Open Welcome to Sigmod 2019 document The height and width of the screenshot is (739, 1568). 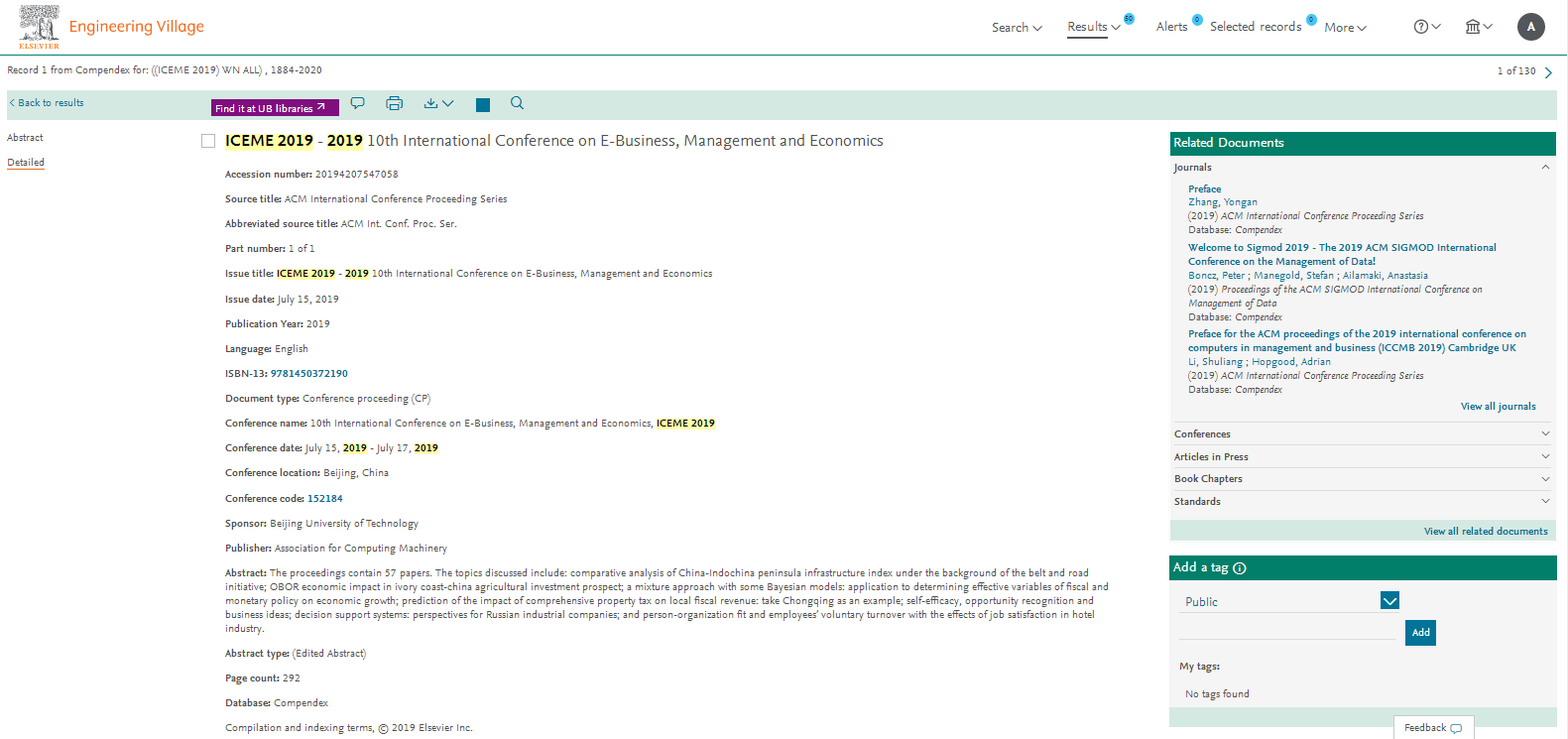pos(1342,255)
